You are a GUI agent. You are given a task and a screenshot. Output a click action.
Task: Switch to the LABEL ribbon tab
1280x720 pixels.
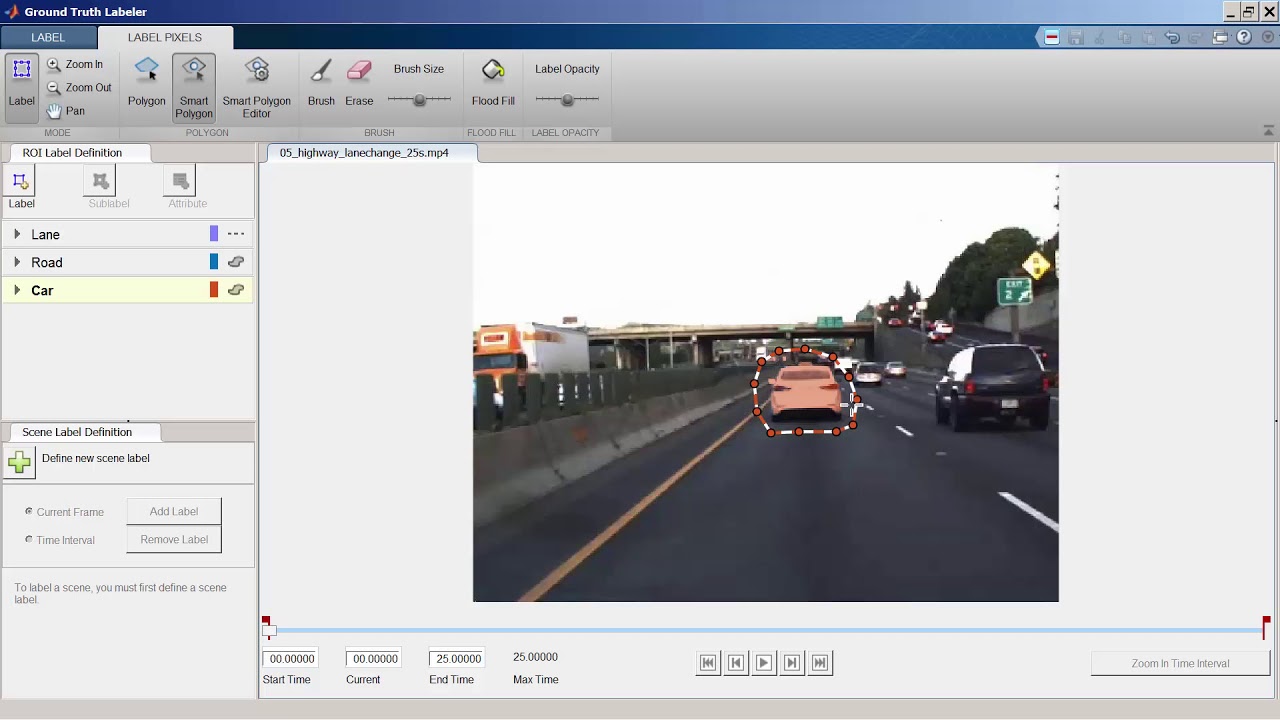tap(48, 37)
